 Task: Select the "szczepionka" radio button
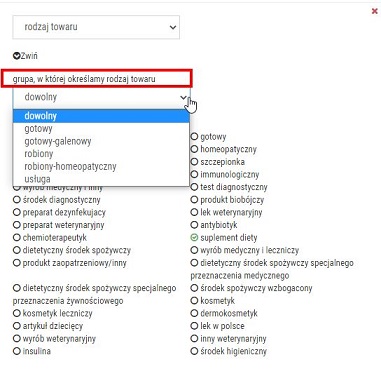click(x=194, y=162)
